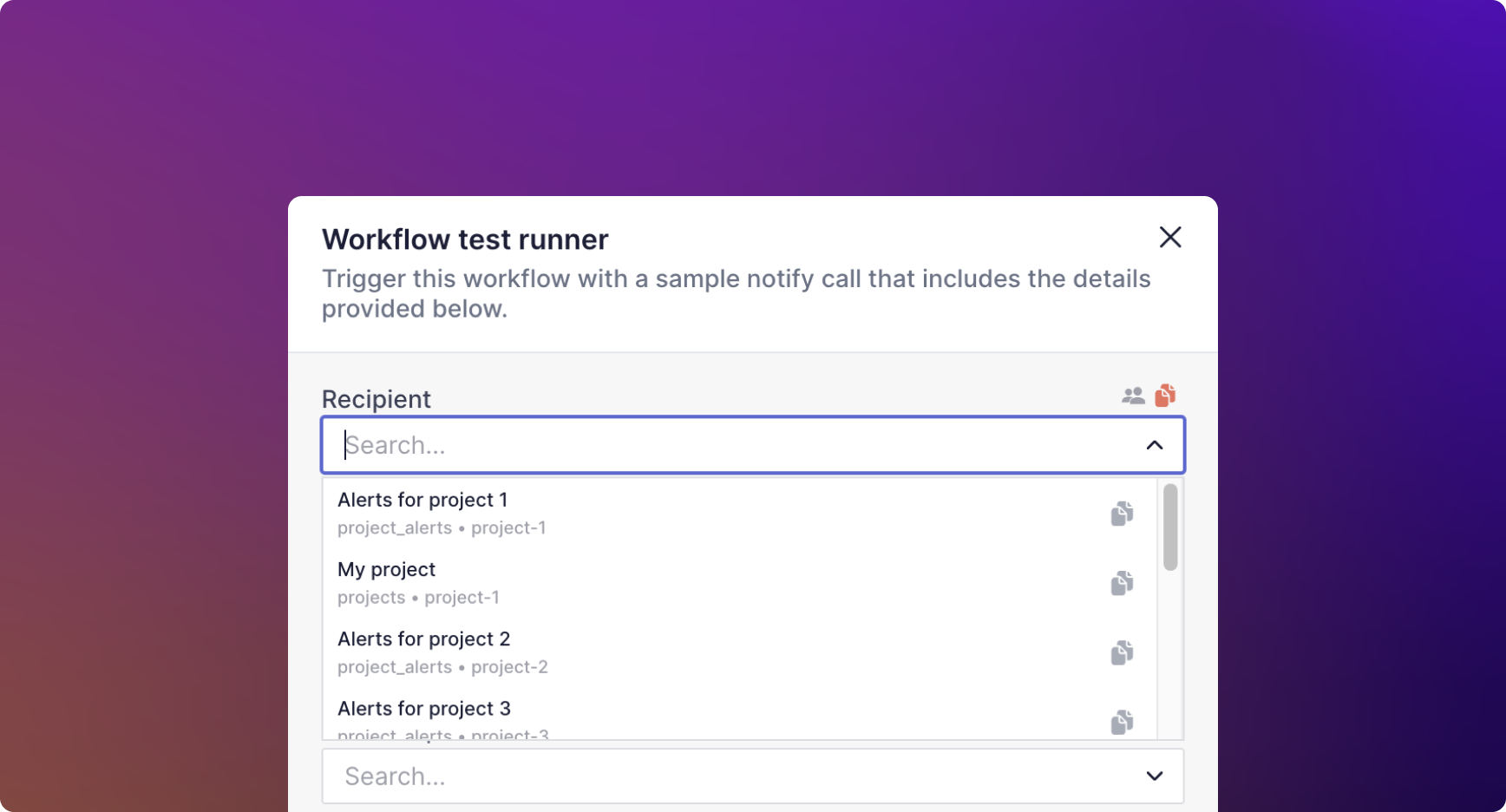The image size is (1506, 812).
Task: Click object icon beside Alerts for project 3
Action: [x=1122, y=722]
